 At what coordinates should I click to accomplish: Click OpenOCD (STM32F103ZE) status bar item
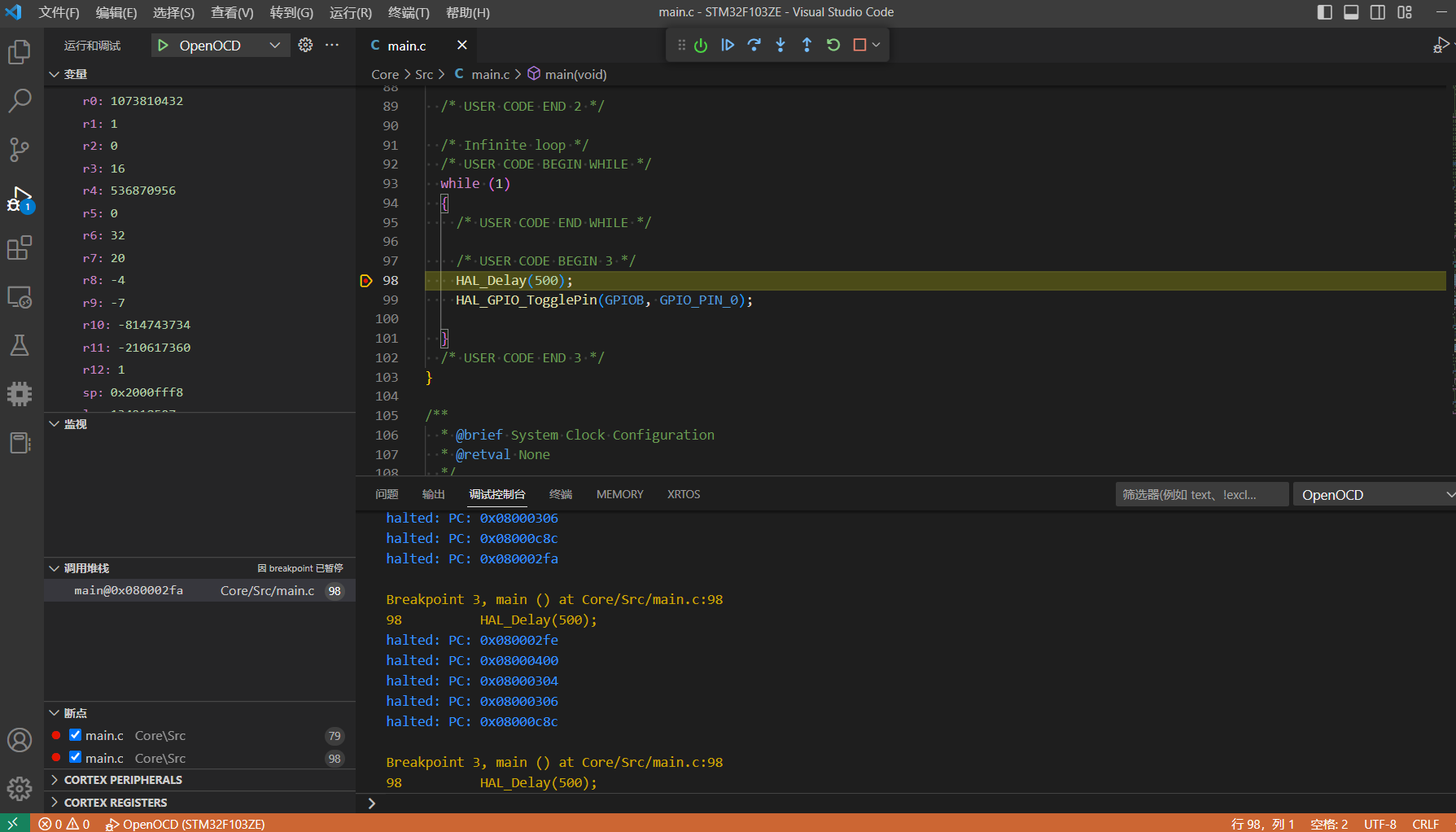pos(186,824)
